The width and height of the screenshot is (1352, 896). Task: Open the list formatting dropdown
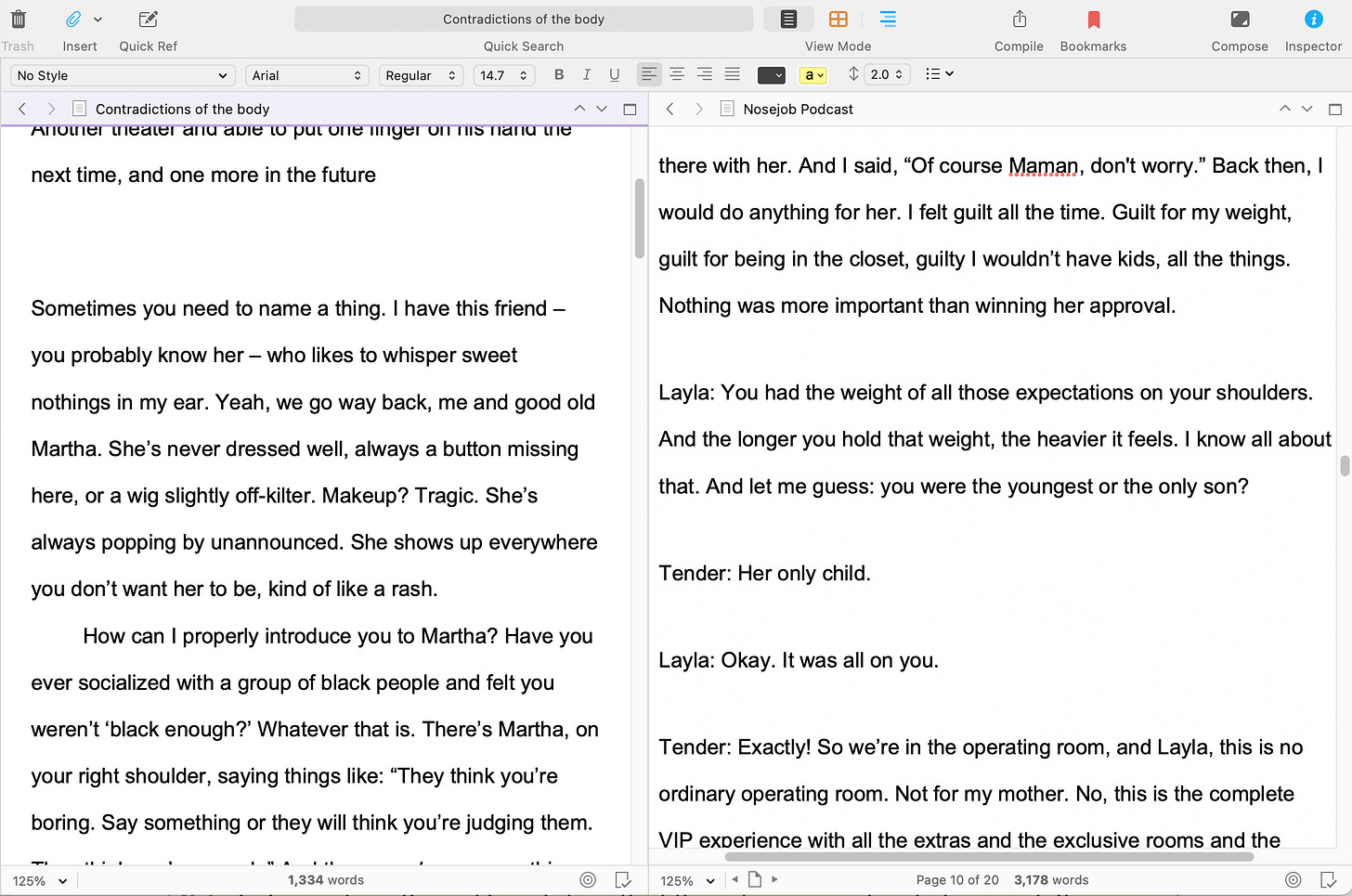(x=940, y=73)
